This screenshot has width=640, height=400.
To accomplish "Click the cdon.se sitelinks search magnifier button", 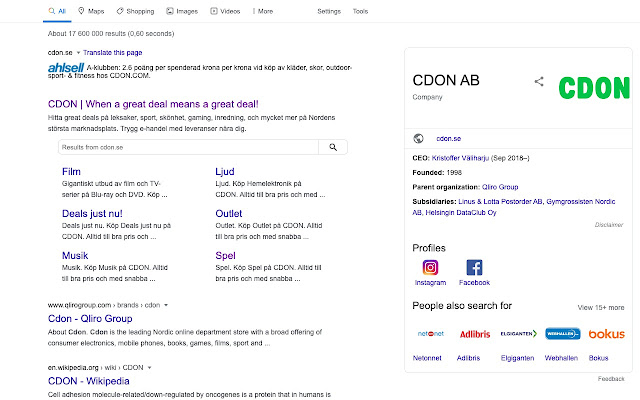I will coord(333,147).
